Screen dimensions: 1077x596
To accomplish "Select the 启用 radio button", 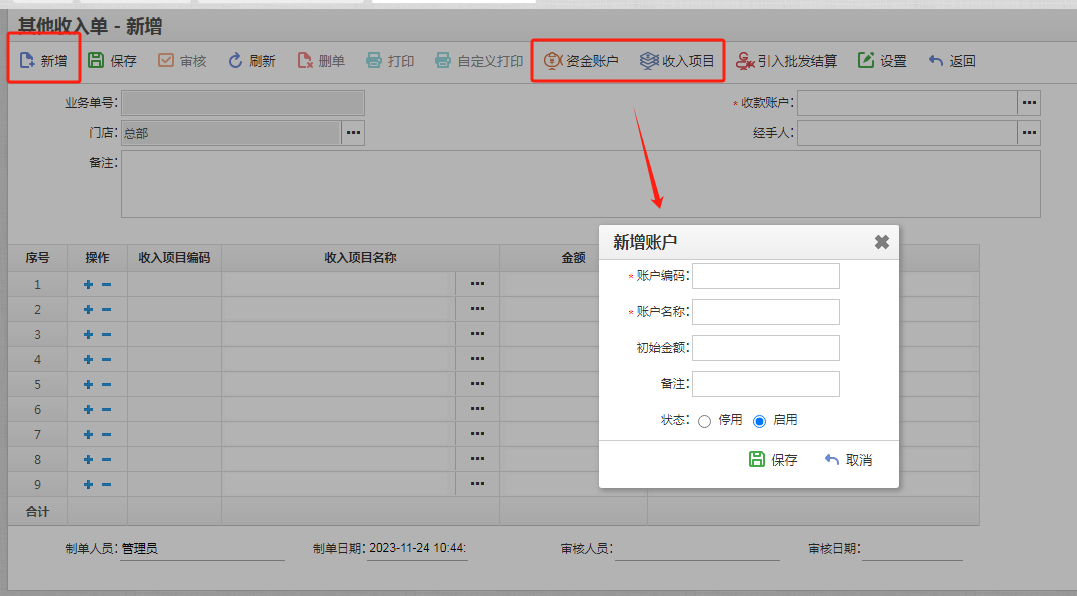I will (x=759, y=421).
